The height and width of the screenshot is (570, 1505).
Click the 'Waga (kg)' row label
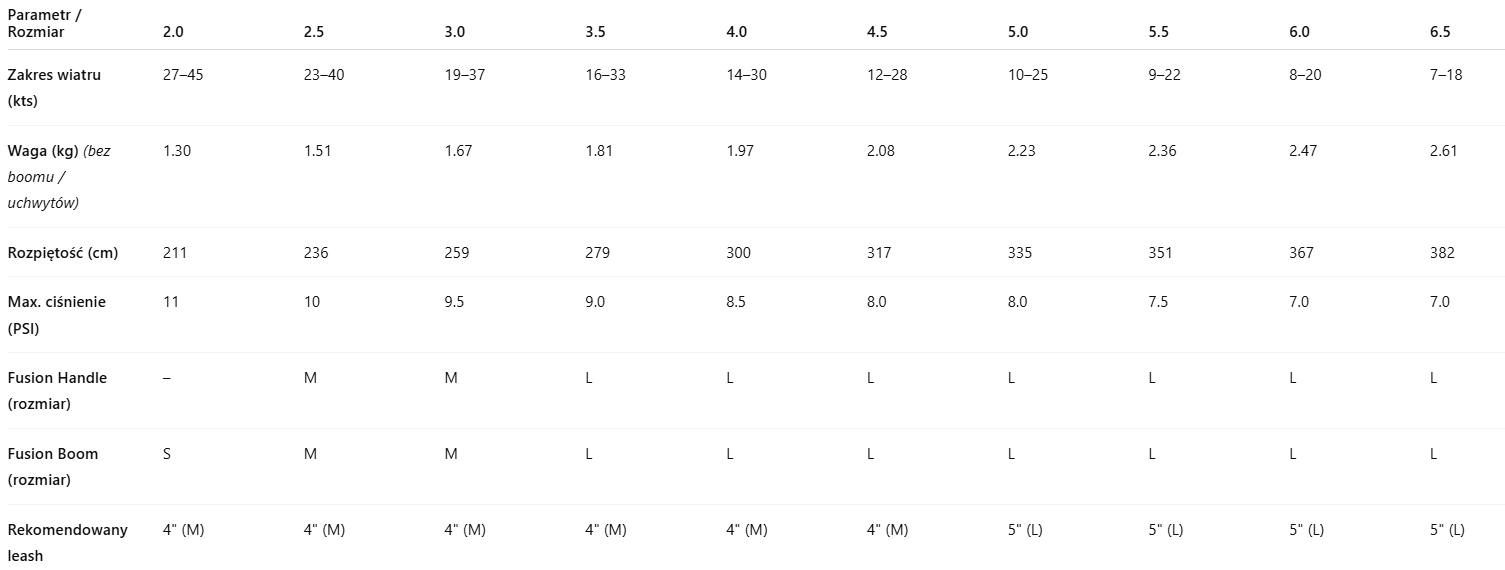58,177
